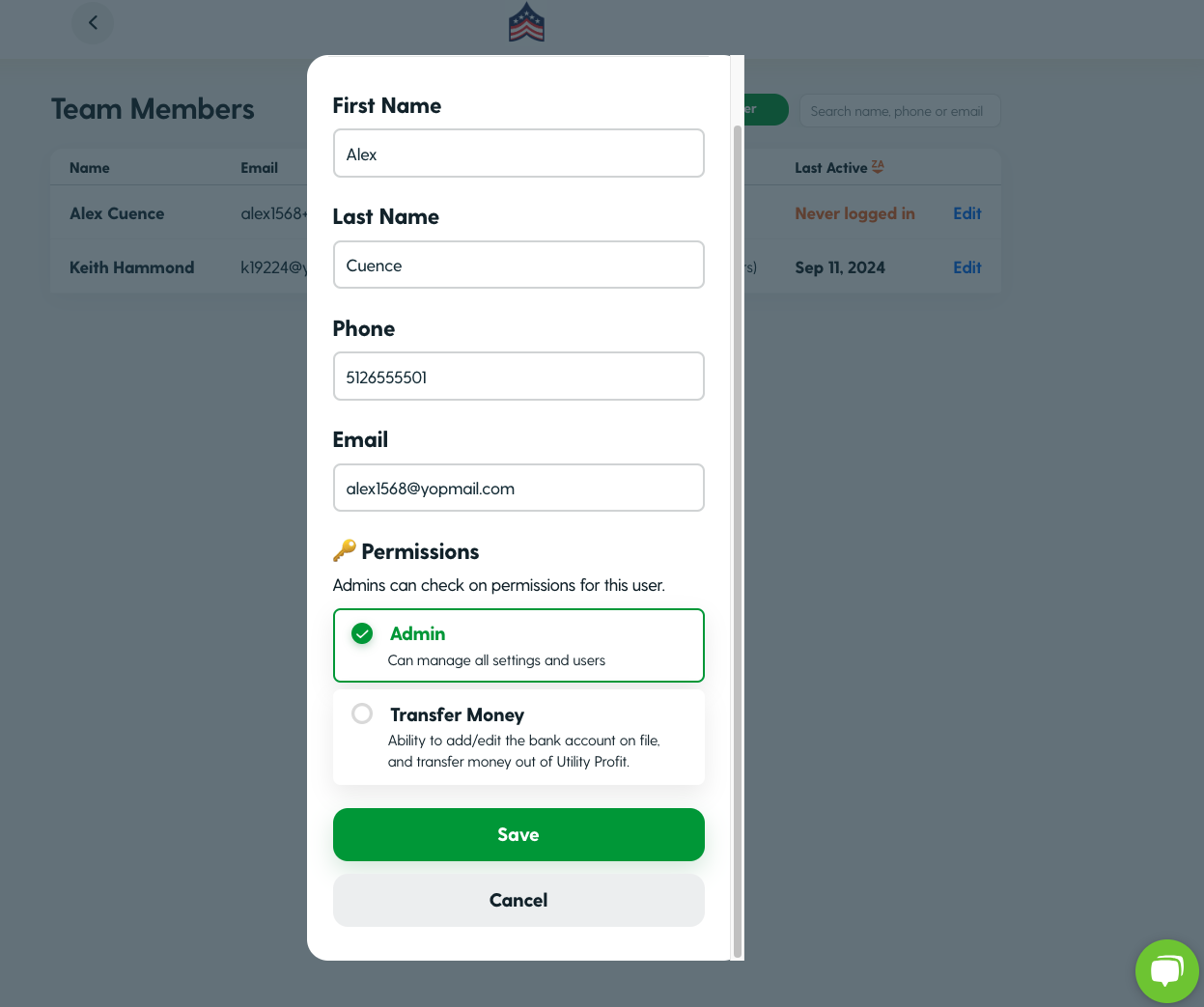The height and width of the screenshot is (1007, 1204).
Task: Edit Alex Cuence's row
Action: pyautogui.click(x=966, y=213)
